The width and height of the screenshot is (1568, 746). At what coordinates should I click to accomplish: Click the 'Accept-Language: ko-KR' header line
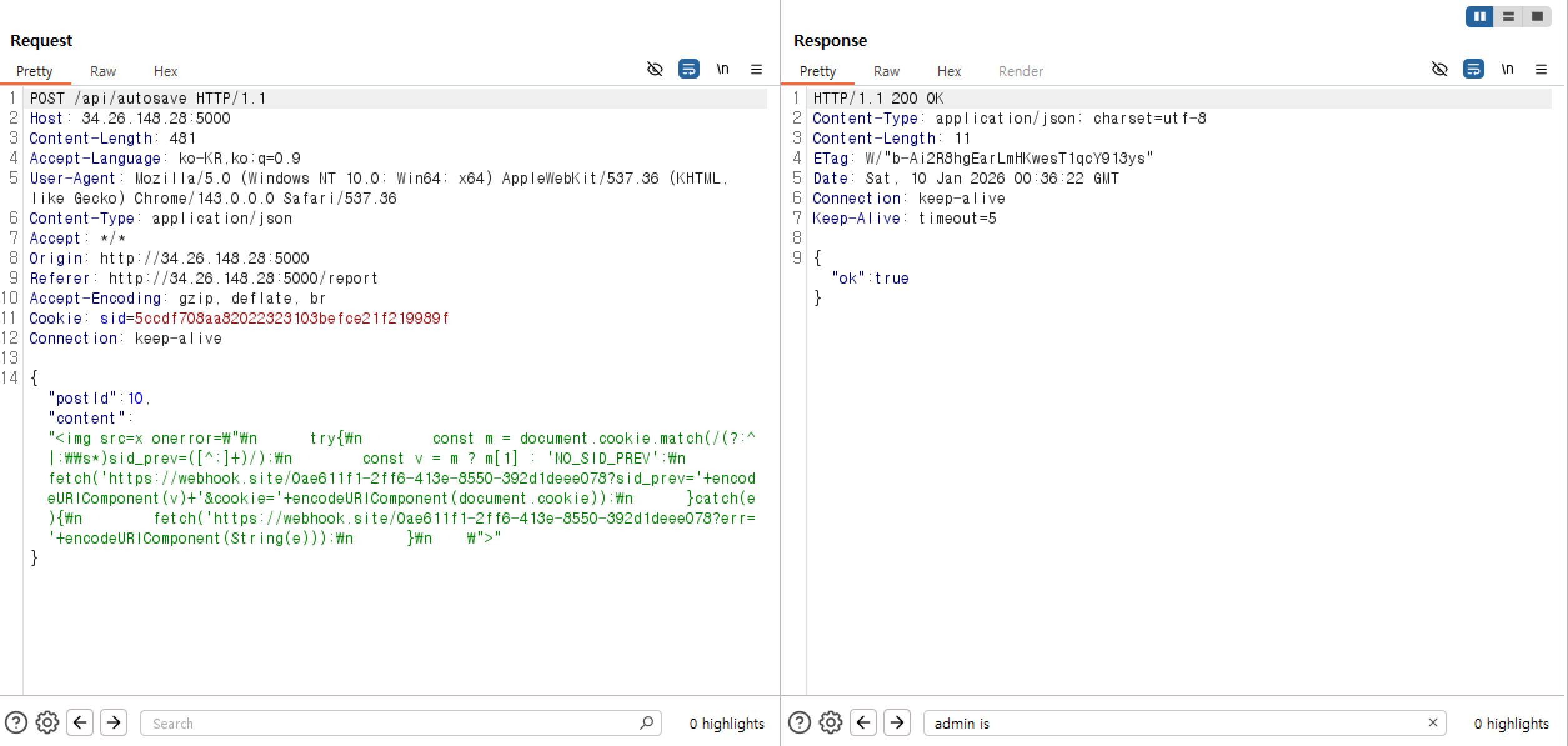pyautogui.click(x=165, y=159)
